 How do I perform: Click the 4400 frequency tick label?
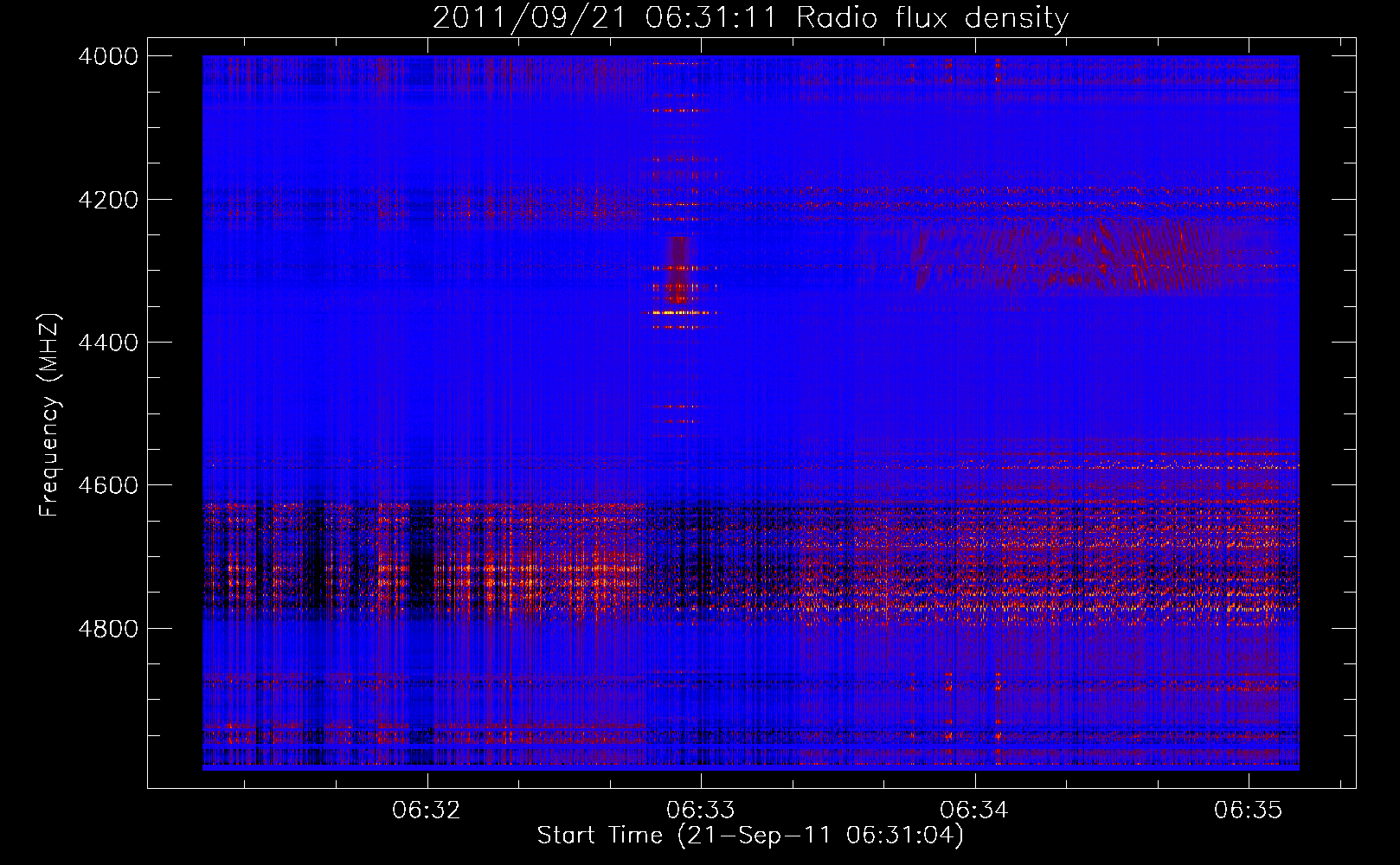pyautogui.click(x=108, y=343)
